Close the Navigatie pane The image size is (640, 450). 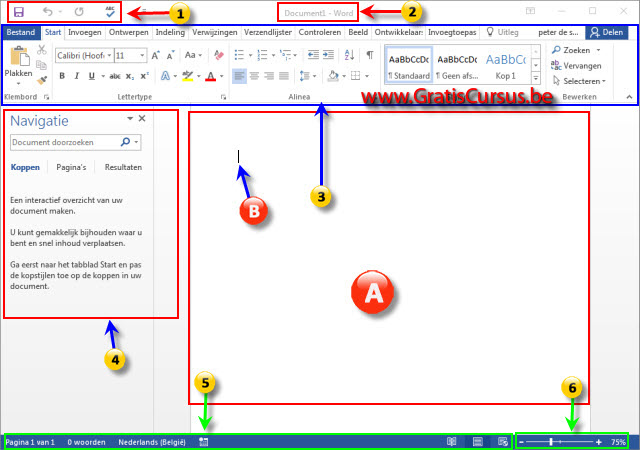(142, 118)
